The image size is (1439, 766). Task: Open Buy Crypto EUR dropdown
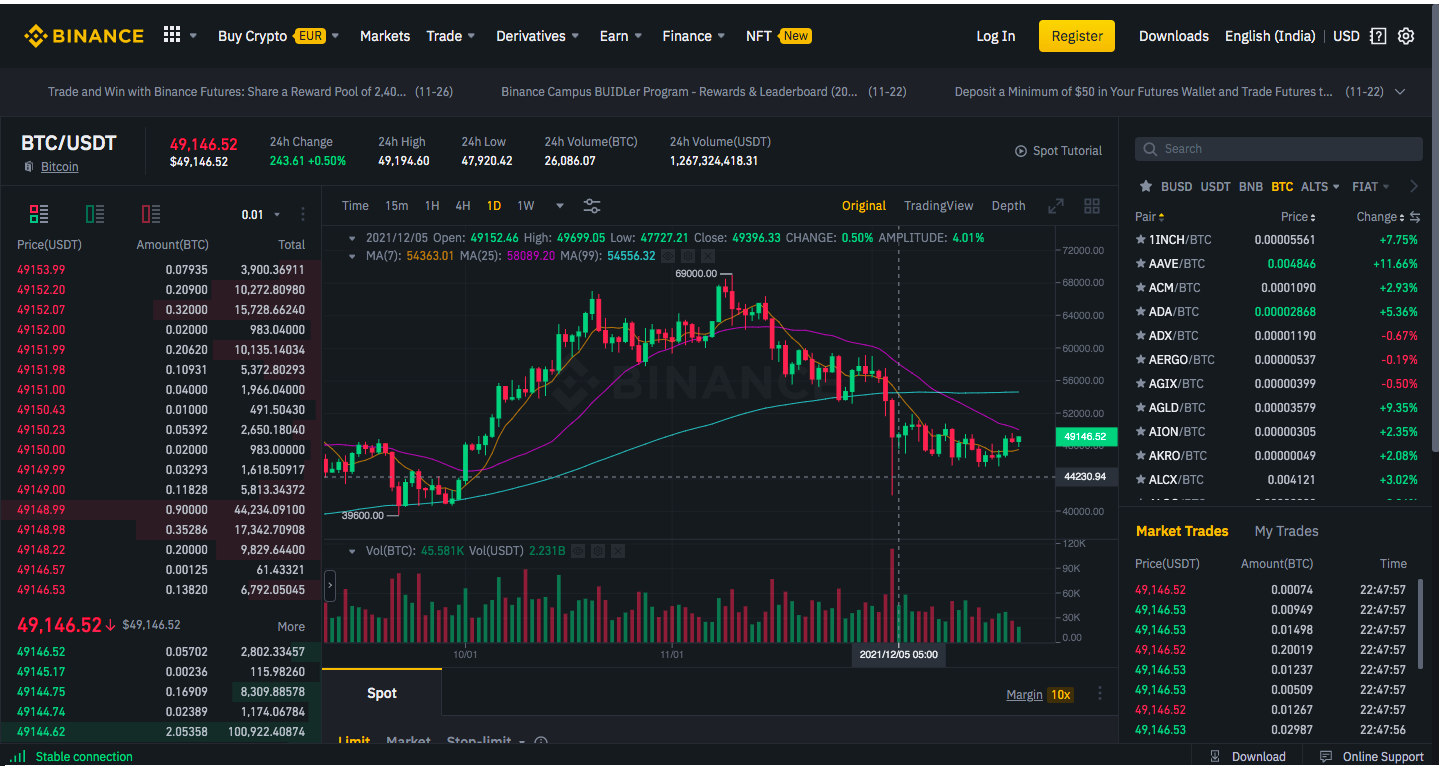[x=278, y=36]
